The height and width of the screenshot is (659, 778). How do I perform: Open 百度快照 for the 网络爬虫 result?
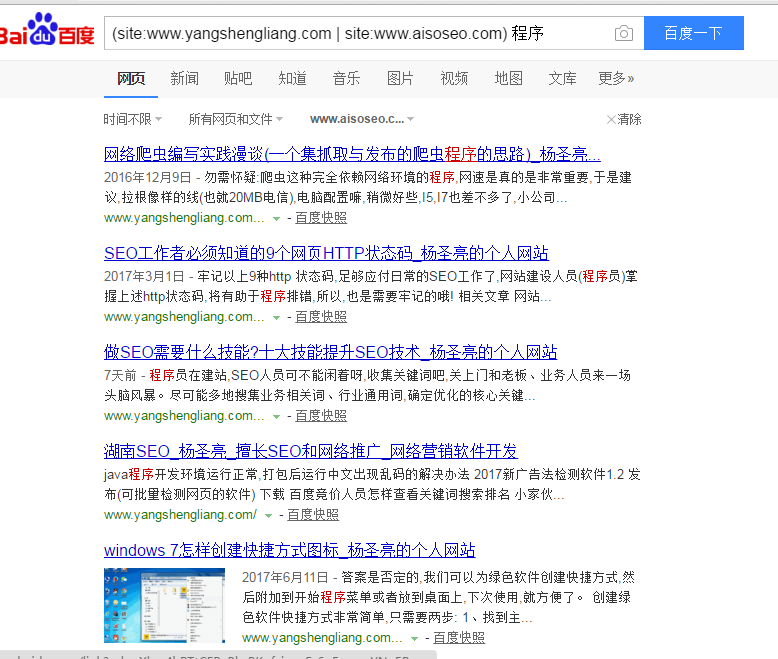point(321,218)
